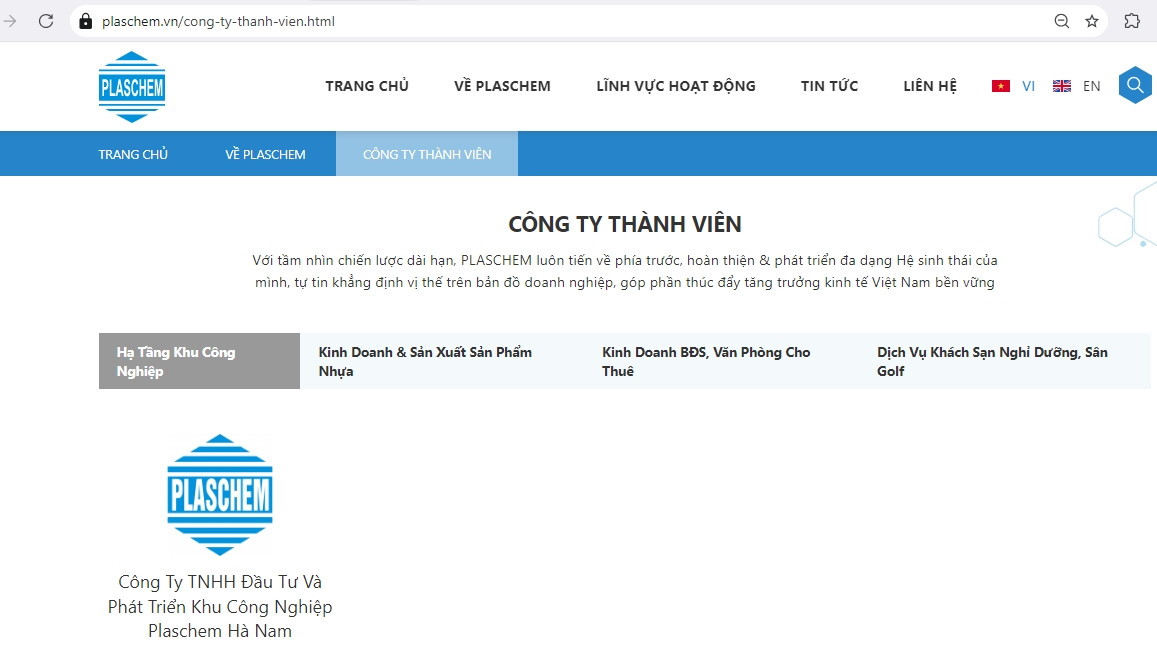1157x668 pixels.
Task: Click the UK flag icon
Action: pos(1062,86)
